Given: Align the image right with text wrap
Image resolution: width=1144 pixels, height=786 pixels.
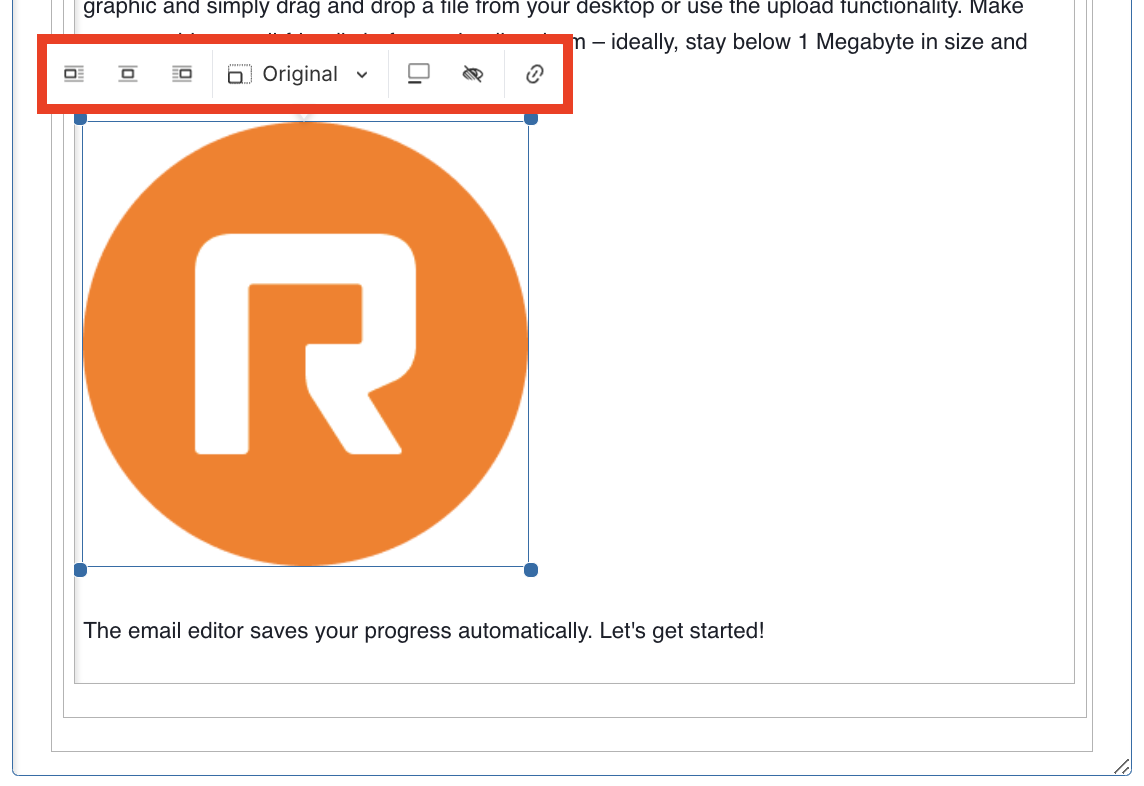Looking at the screenshot, I should point(182,74).
